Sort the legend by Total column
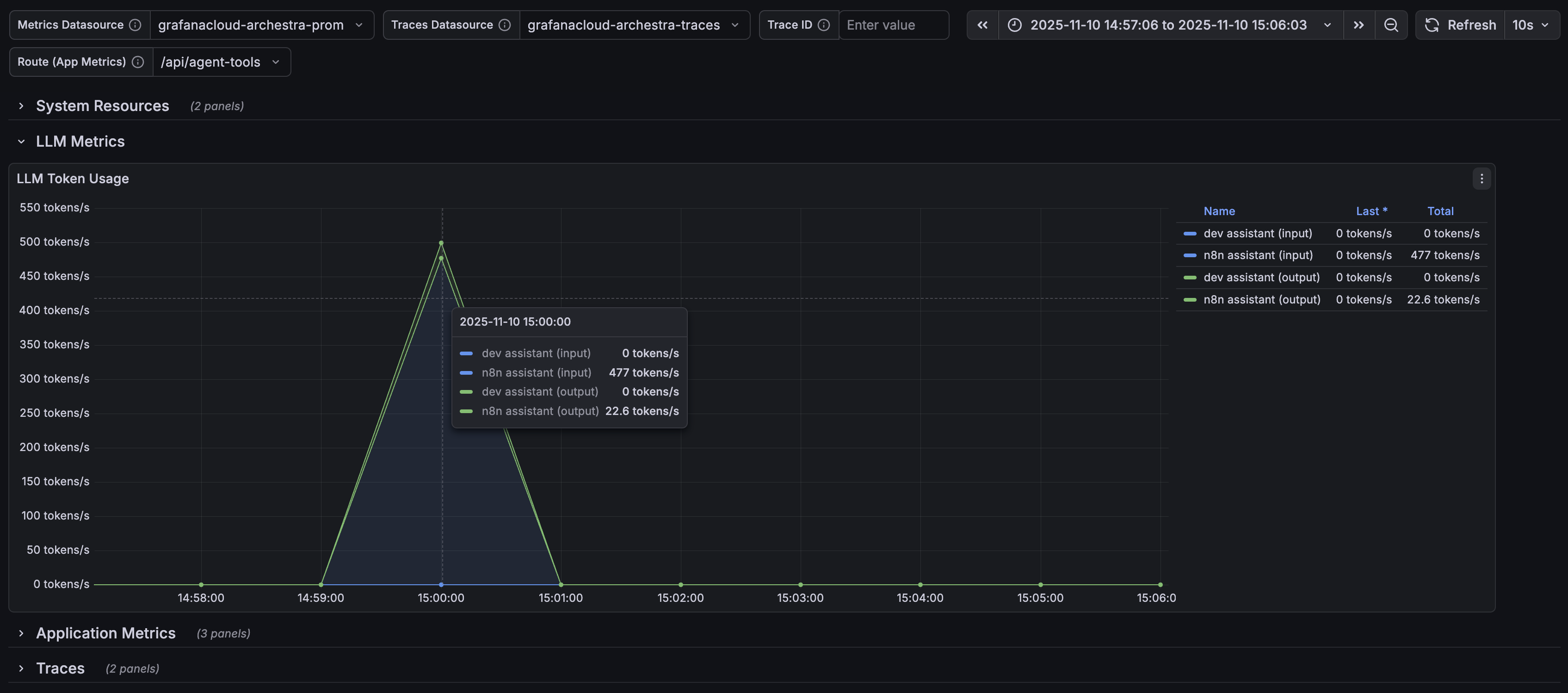The image size is (1568, 693). (x=1440, y=210)
